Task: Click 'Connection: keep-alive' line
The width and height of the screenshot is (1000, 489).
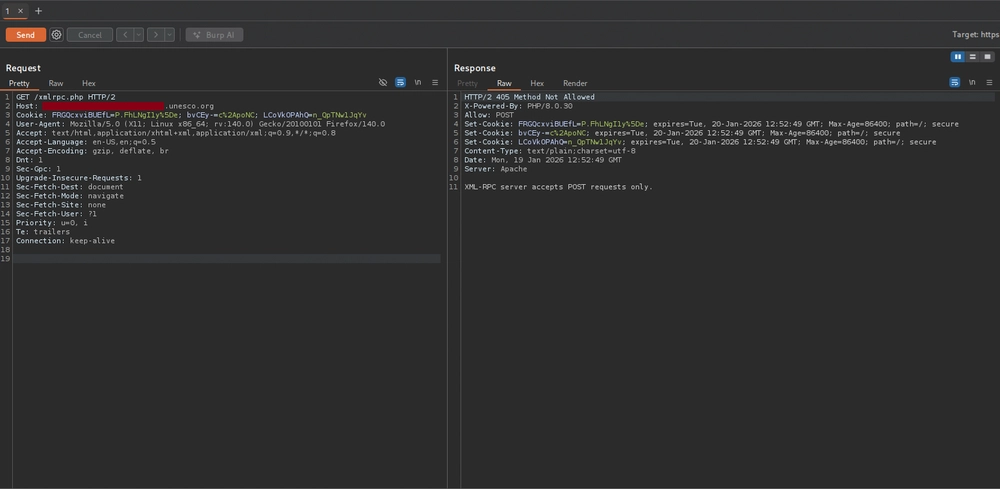Action: click(65, 241)
